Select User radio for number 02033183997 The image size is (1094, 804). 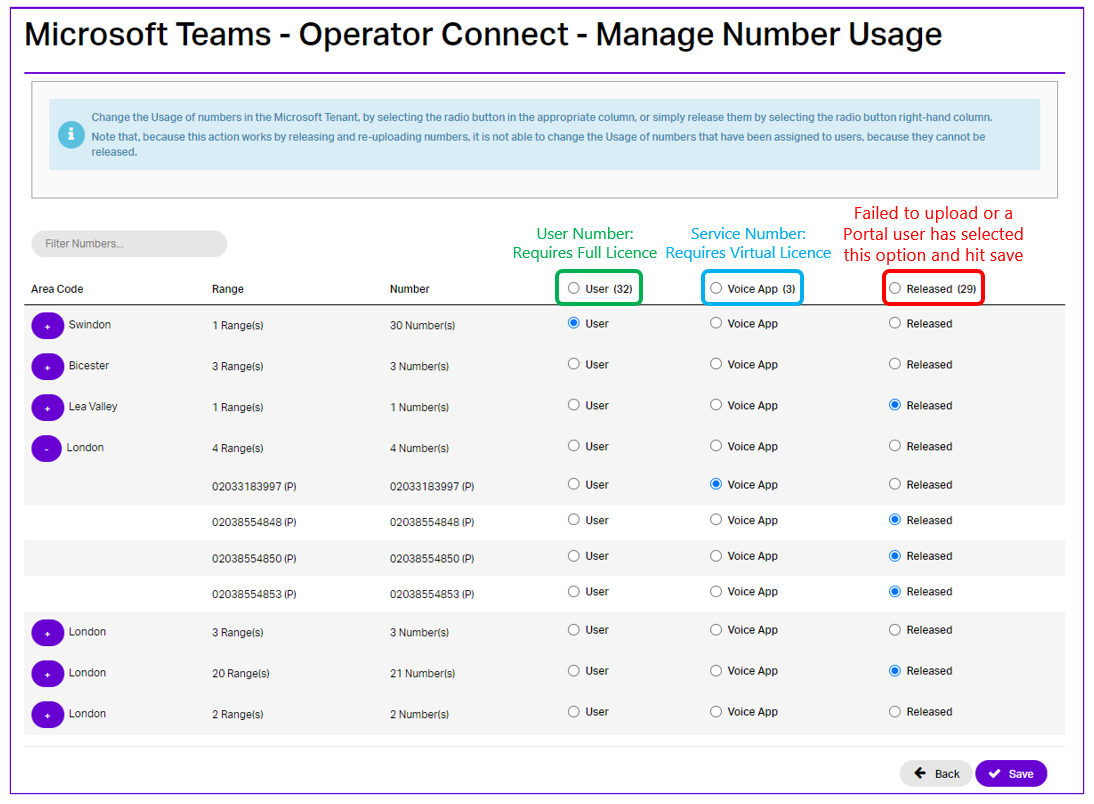point(574,484)
